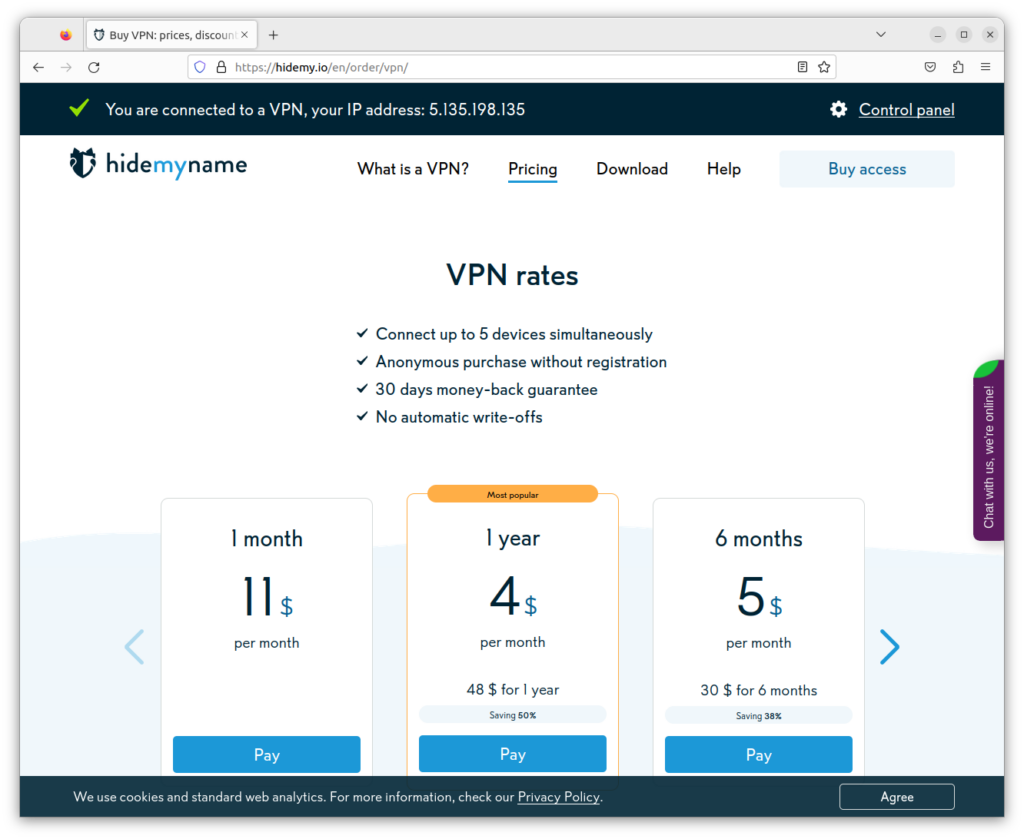Click the 6 months plan title
Viewport: 1024px width, 839px height.
pyautogui.click(x=758, y=539)
